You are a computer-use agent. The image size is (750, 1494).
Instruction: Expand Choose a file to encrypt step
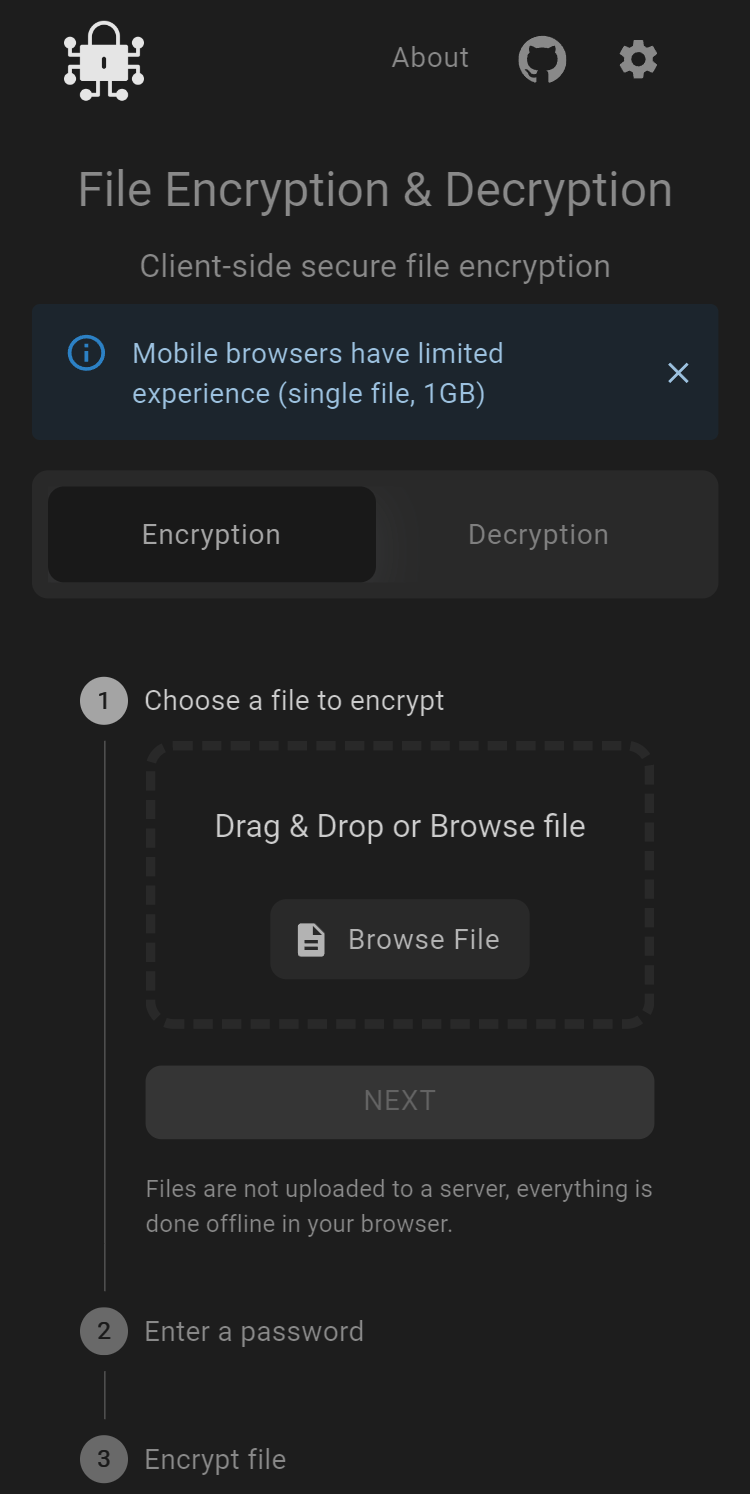point(294,701)
